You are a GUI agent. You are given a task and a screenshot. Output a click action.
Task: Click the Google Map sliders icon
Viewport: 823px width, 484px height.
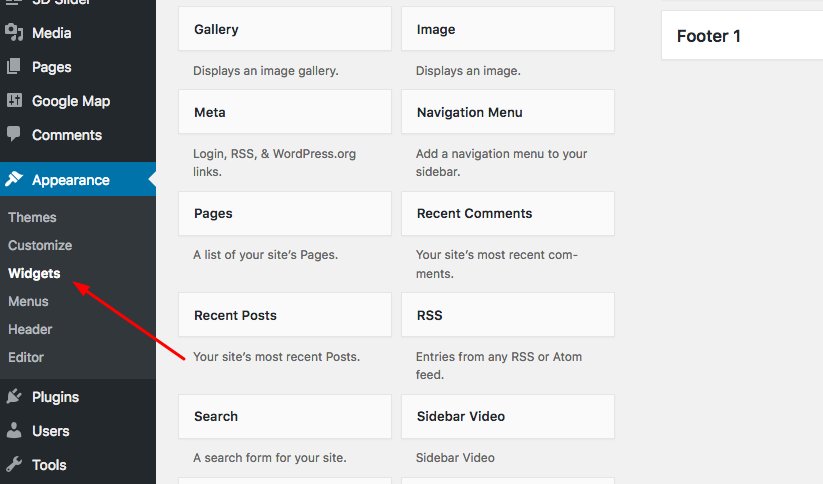point(14,100)
